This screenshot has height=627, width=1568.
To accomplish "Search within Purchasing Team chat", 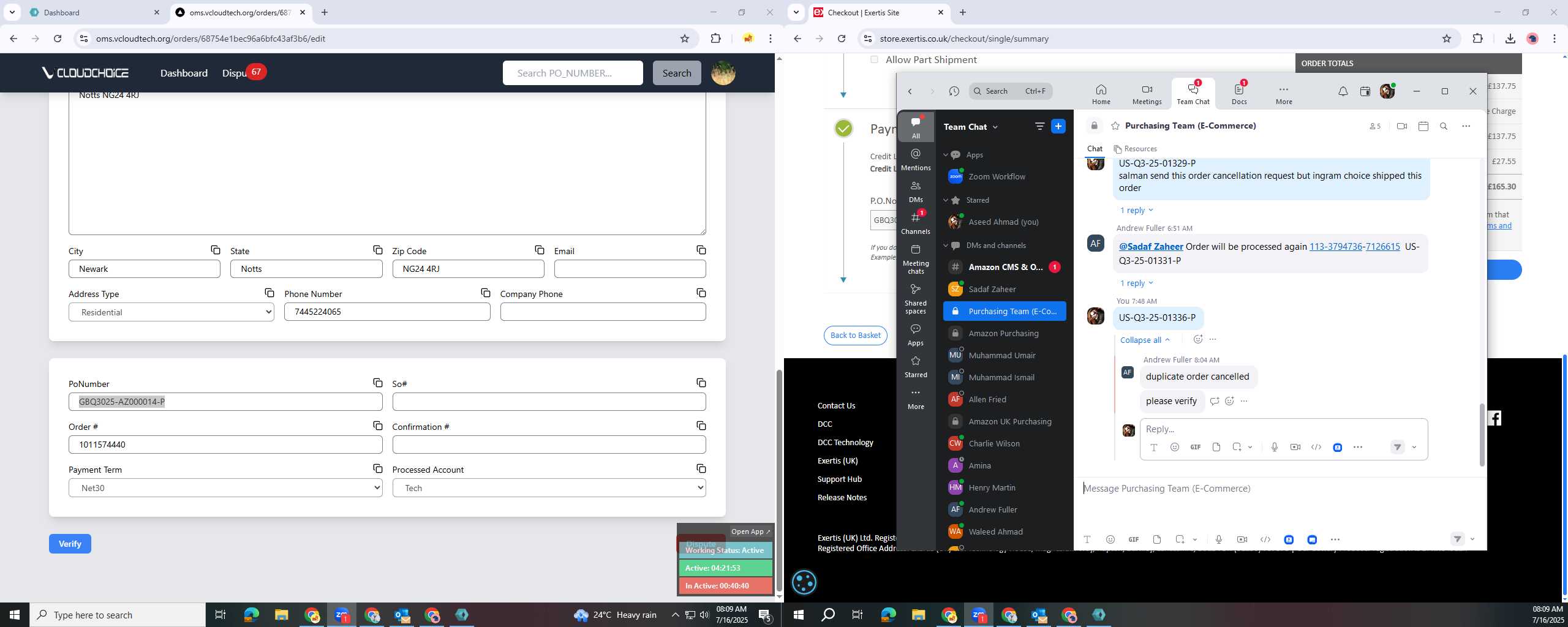I will pos(1443,126).
